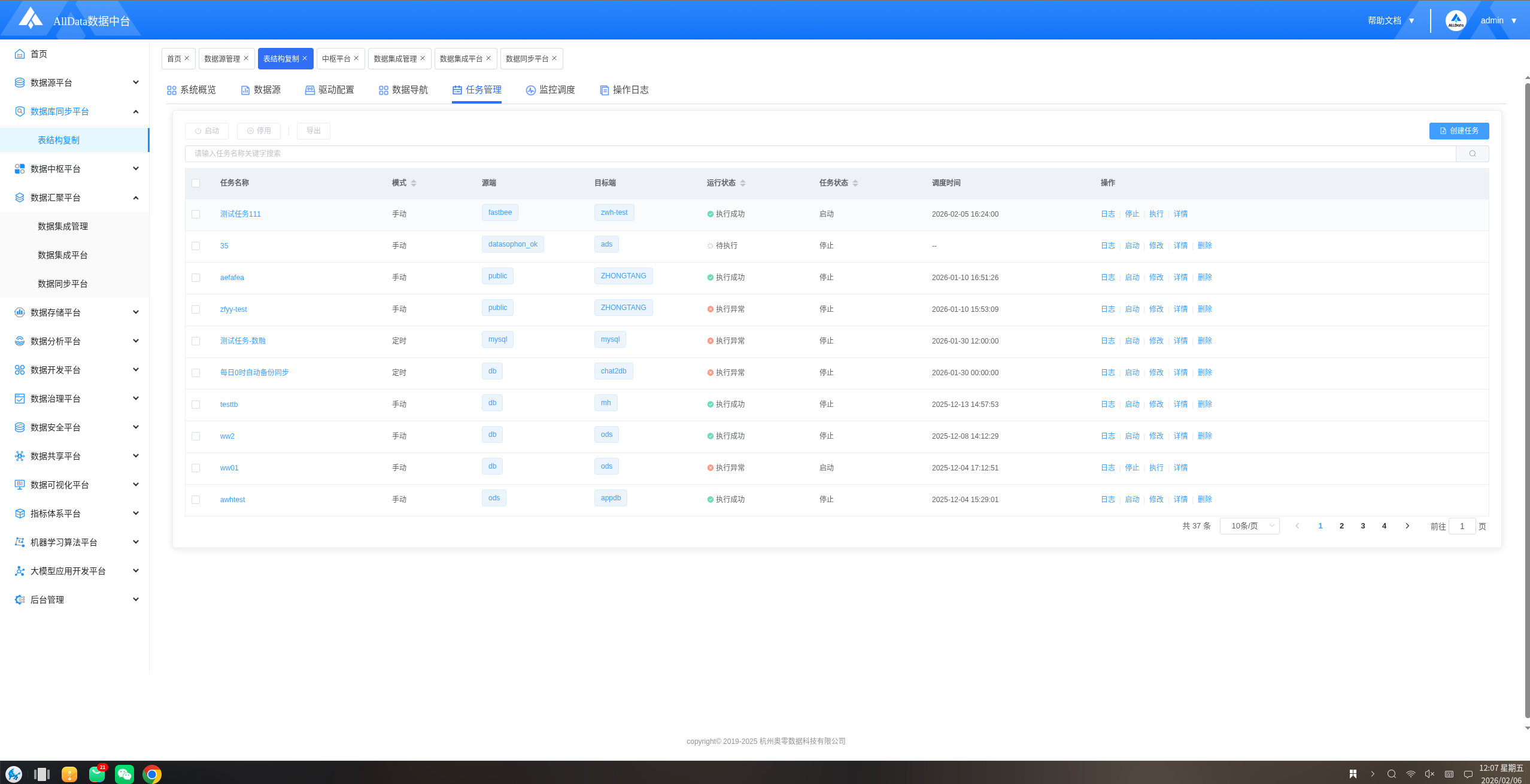Click the 首页 home icon in sidebar
The width and height of the screenshot is (1530, 784).
click(x=20, y=54)
